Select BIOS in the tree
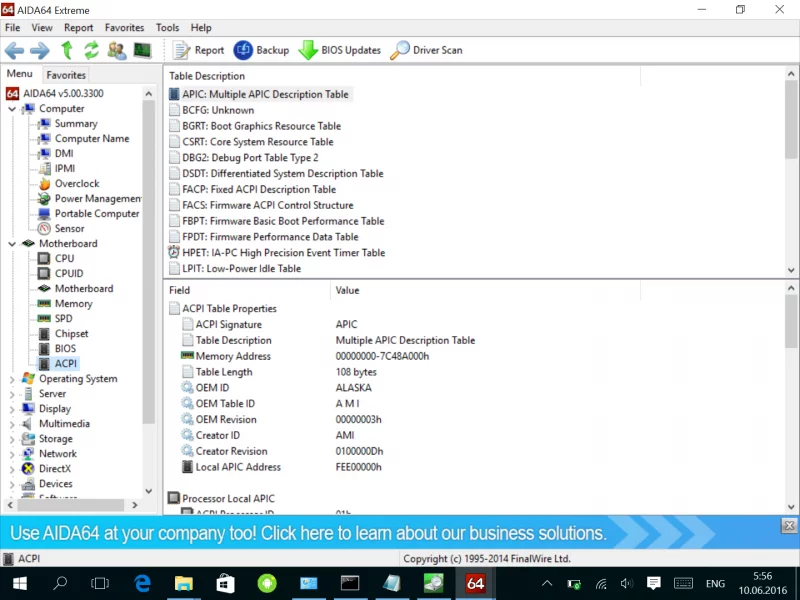Image resolution: width=800 pixels, height=600 pixels. (65, 348)
